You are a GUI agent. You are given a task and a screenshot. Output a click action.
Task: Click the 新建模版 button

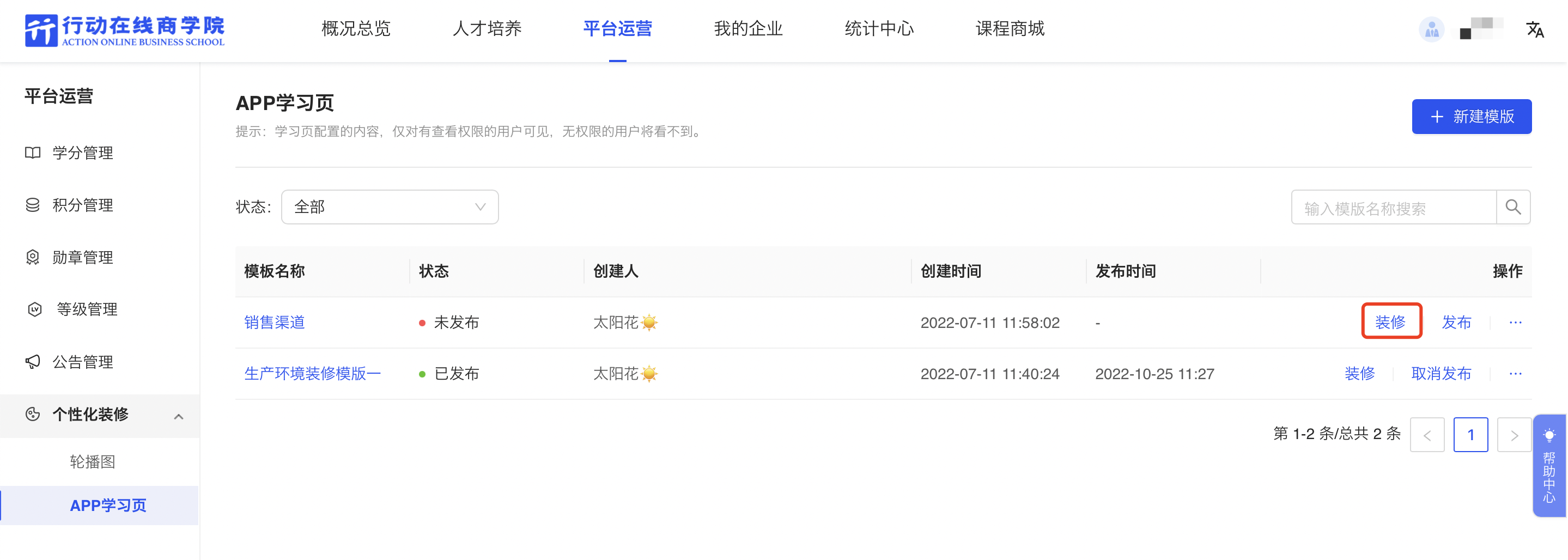pos(1472,116)
